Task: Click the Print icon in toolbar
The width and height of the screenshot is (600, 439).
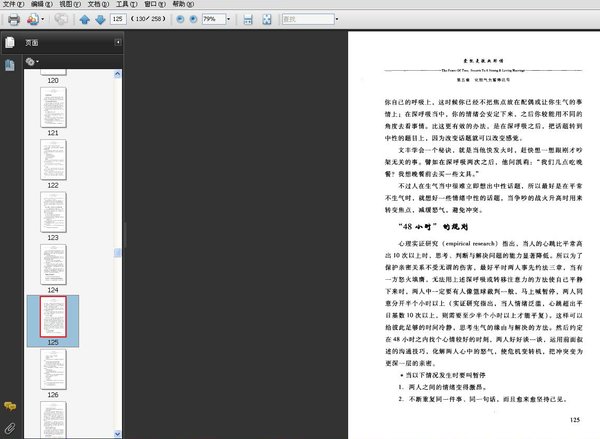Action: click(13, 19)
